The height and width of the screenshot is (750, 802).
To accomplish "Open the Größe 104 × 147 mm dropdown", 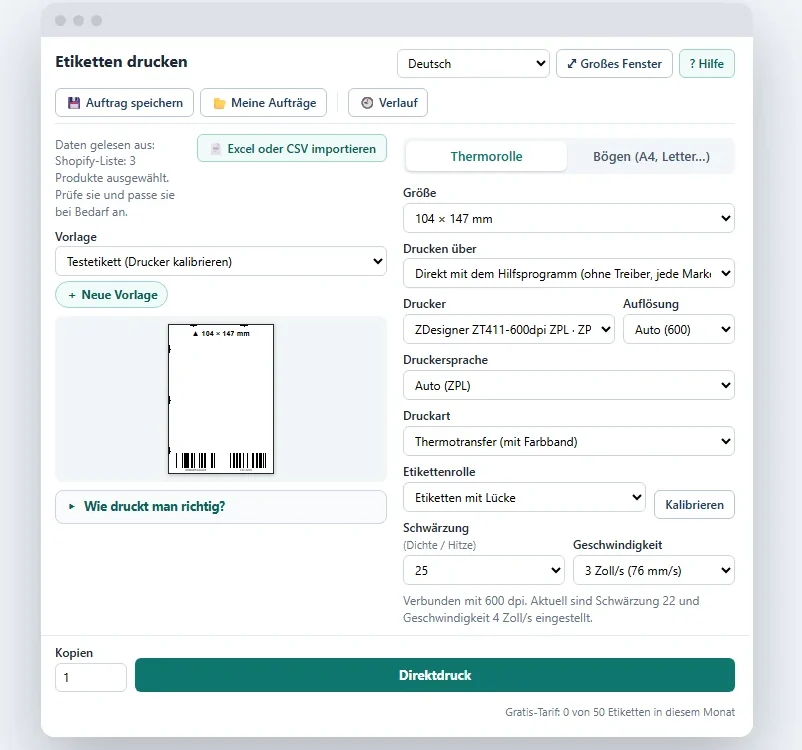I will tap(568, 218).
